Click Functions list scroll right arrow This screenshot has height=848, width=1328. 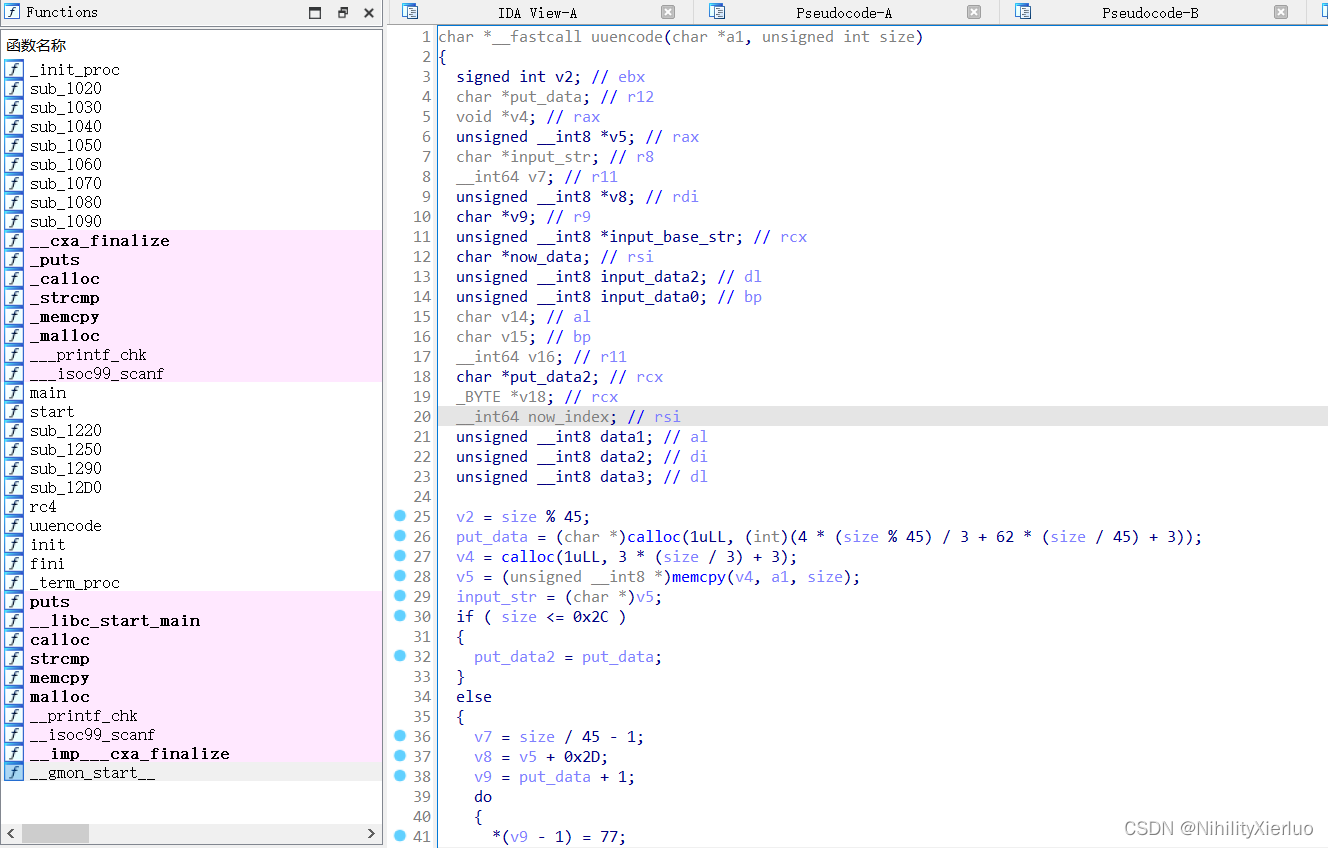click(x=371, y=833)
